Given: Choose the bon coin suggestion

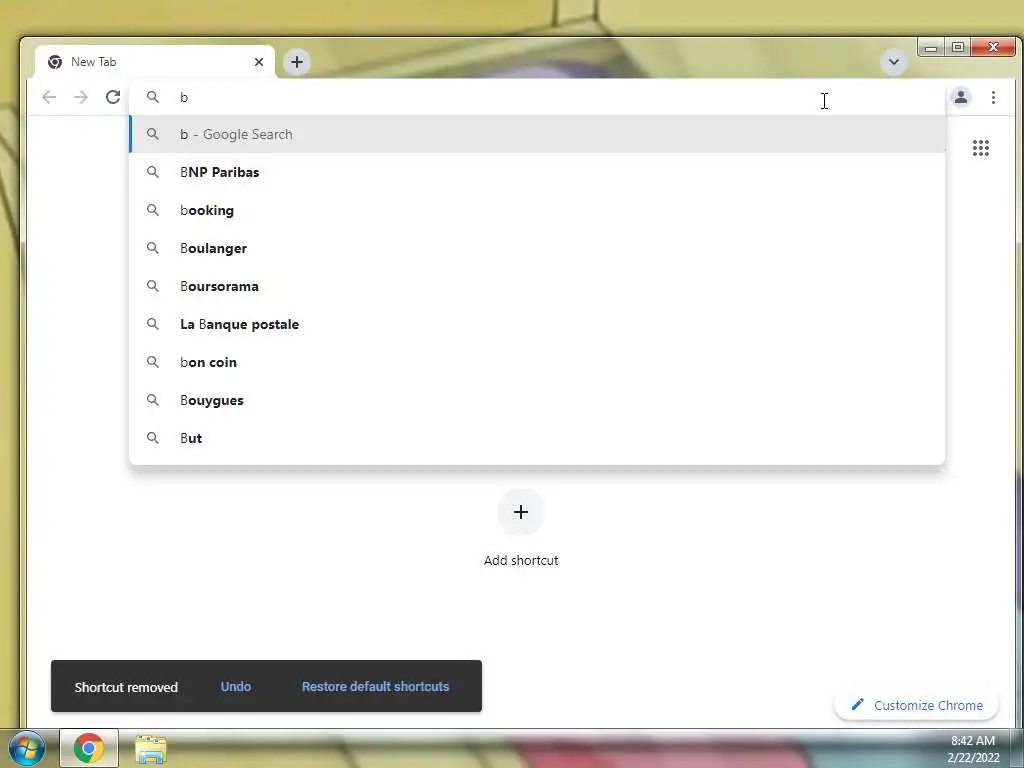Looking at the screenshot, I should pos(537,362).
